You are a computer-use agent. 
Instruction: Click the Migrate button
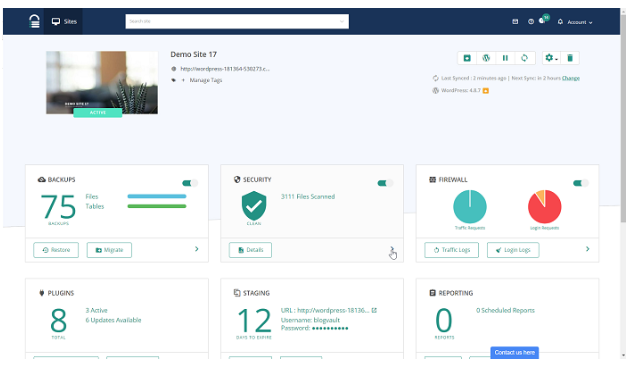point(109,250)
